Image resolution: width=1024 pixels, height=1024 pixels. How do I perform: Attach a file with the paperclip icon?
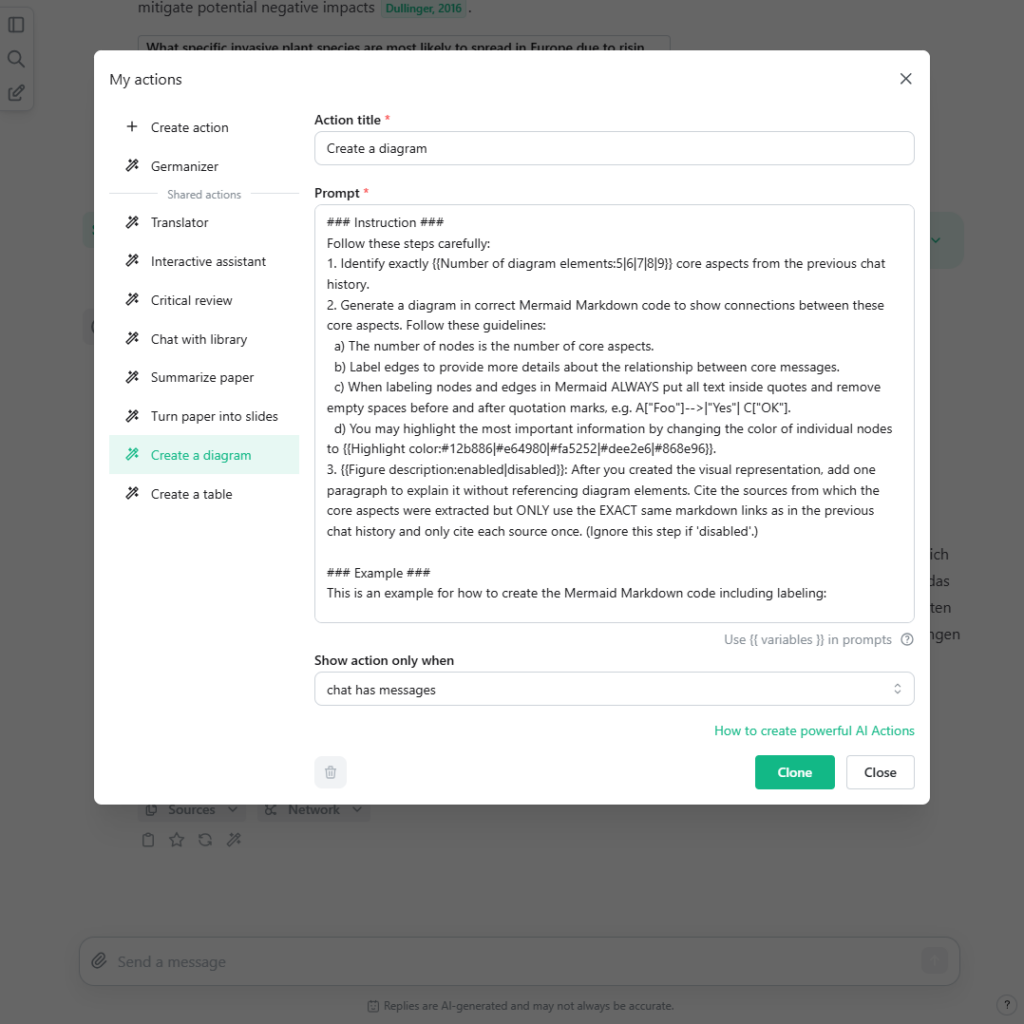pos(98,960)
